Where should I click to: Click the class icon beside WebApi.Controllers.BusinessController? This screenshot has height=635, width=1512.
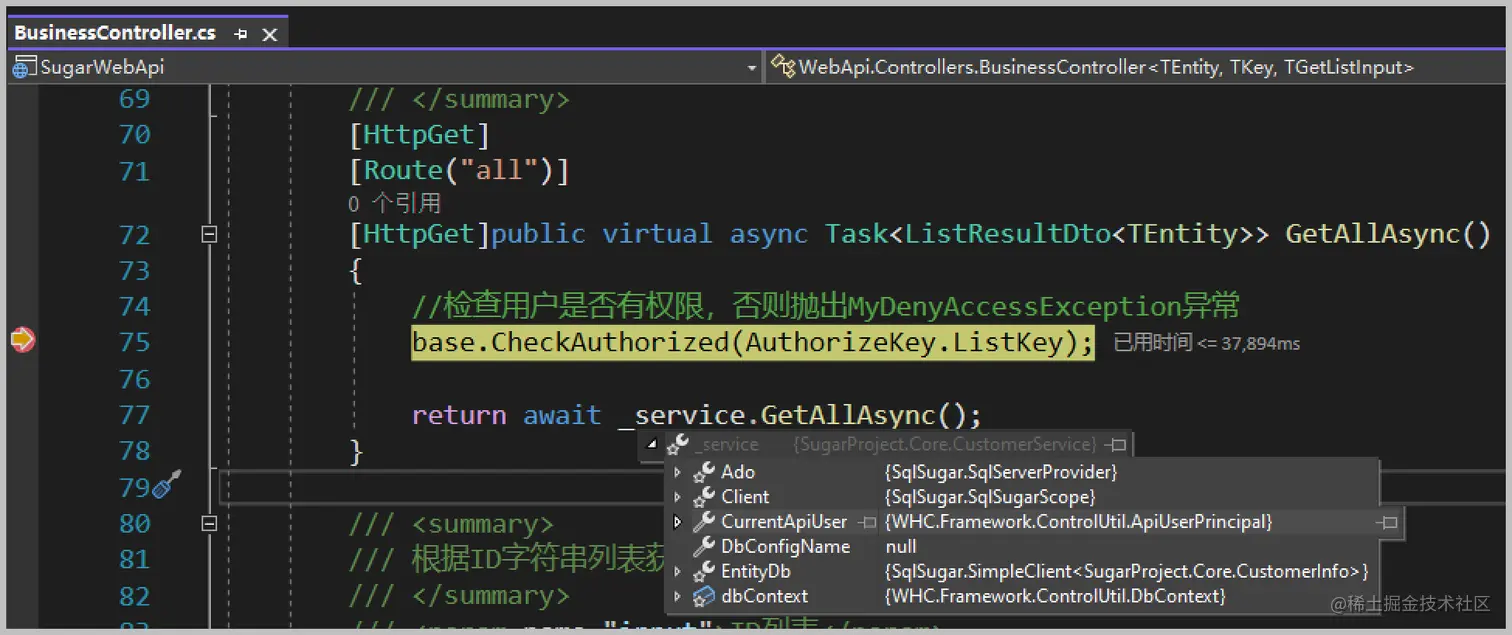click(x=783, y=68)
